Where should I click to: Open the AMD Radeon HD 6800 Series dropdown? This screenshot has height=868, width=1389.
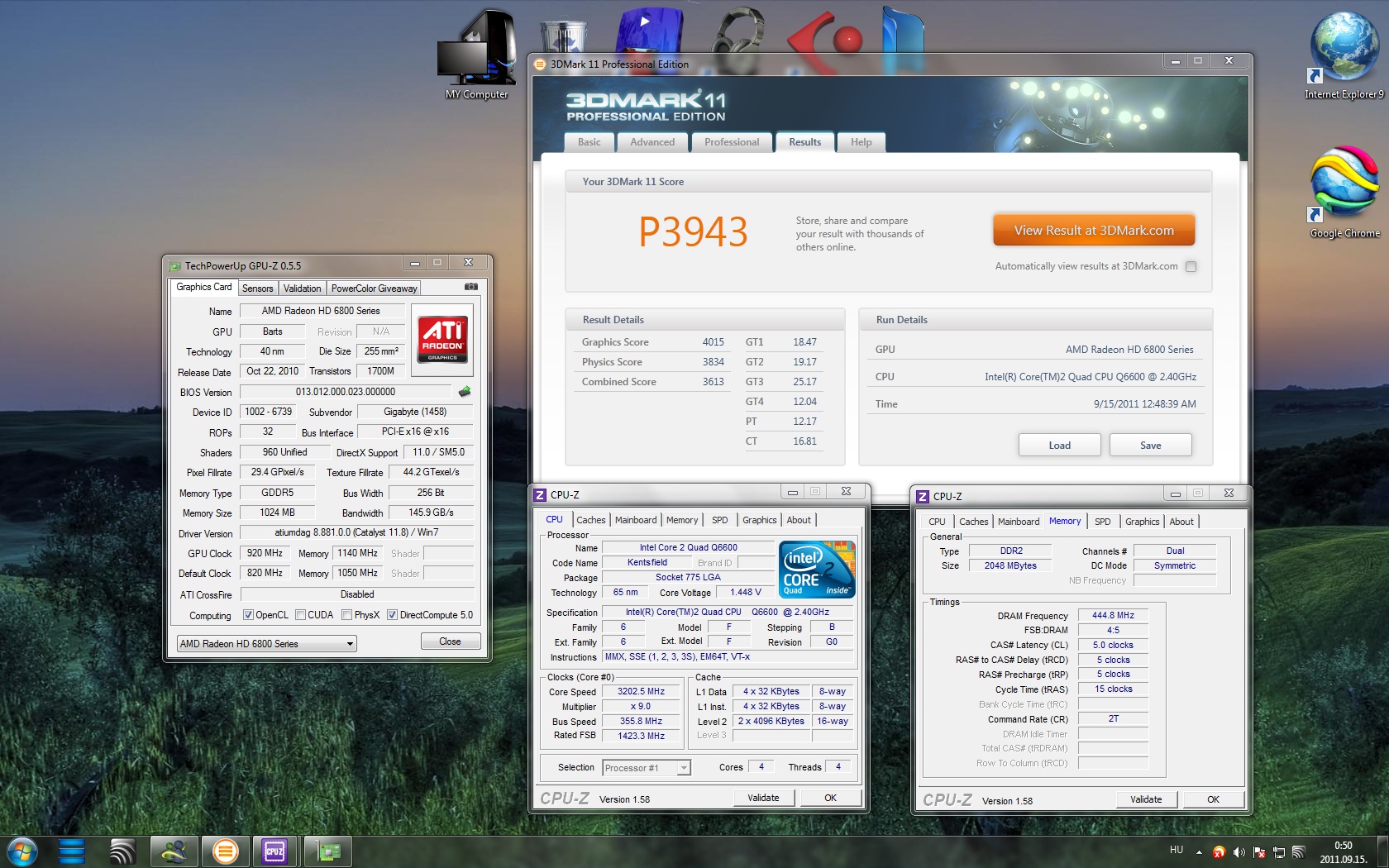(x=267, y=644)
